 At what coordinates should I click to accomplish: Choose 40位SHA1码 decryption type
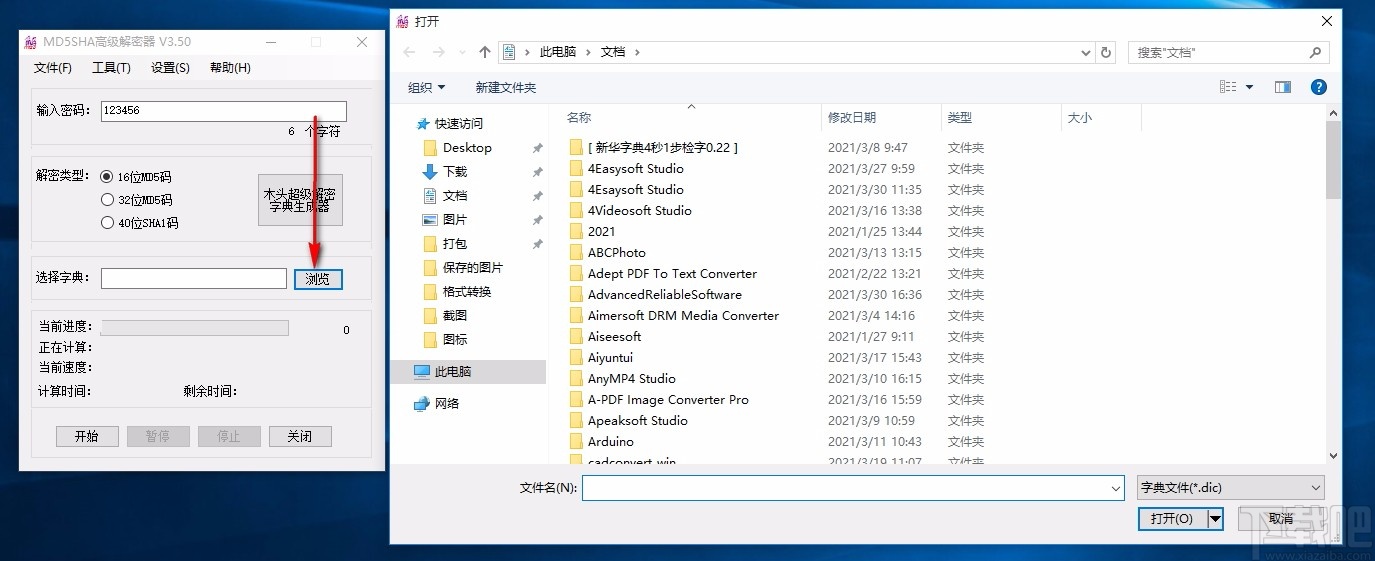108,223
